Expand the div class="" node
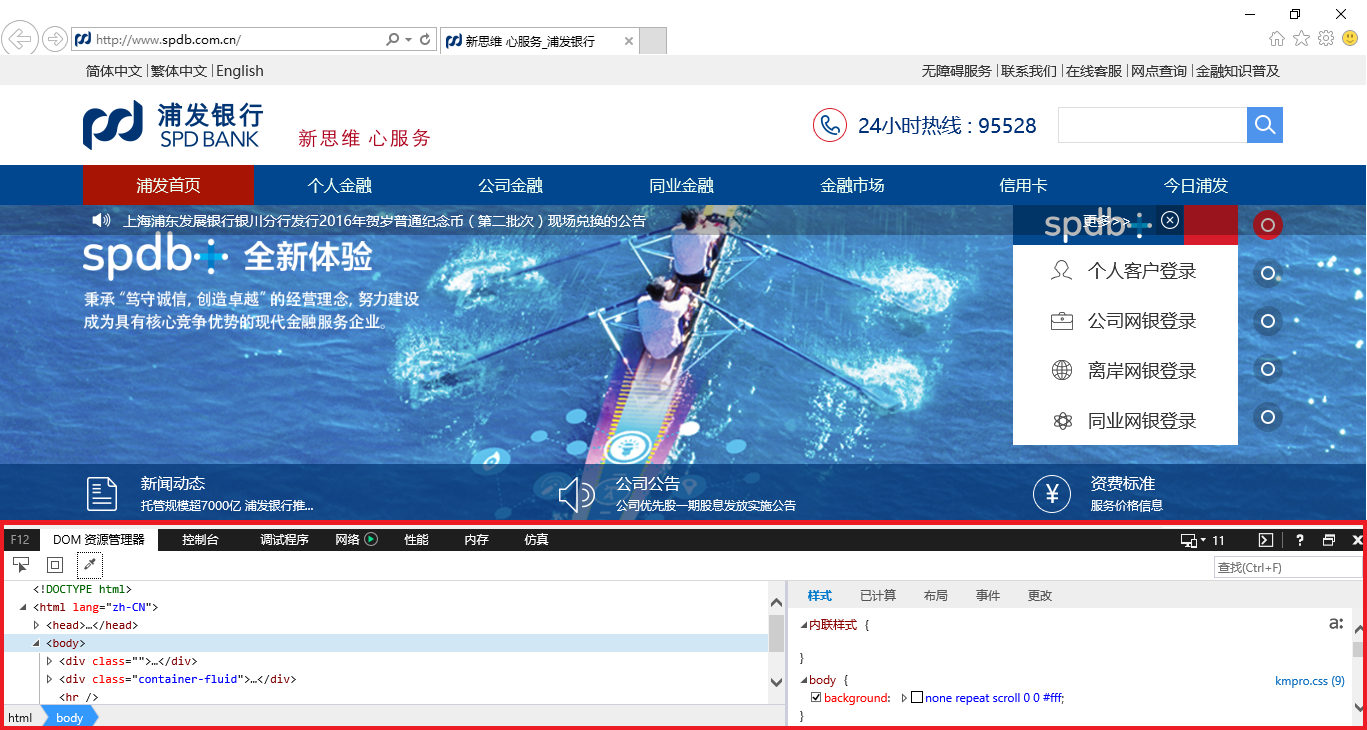 pyautogui.click(x=49, y=661)
